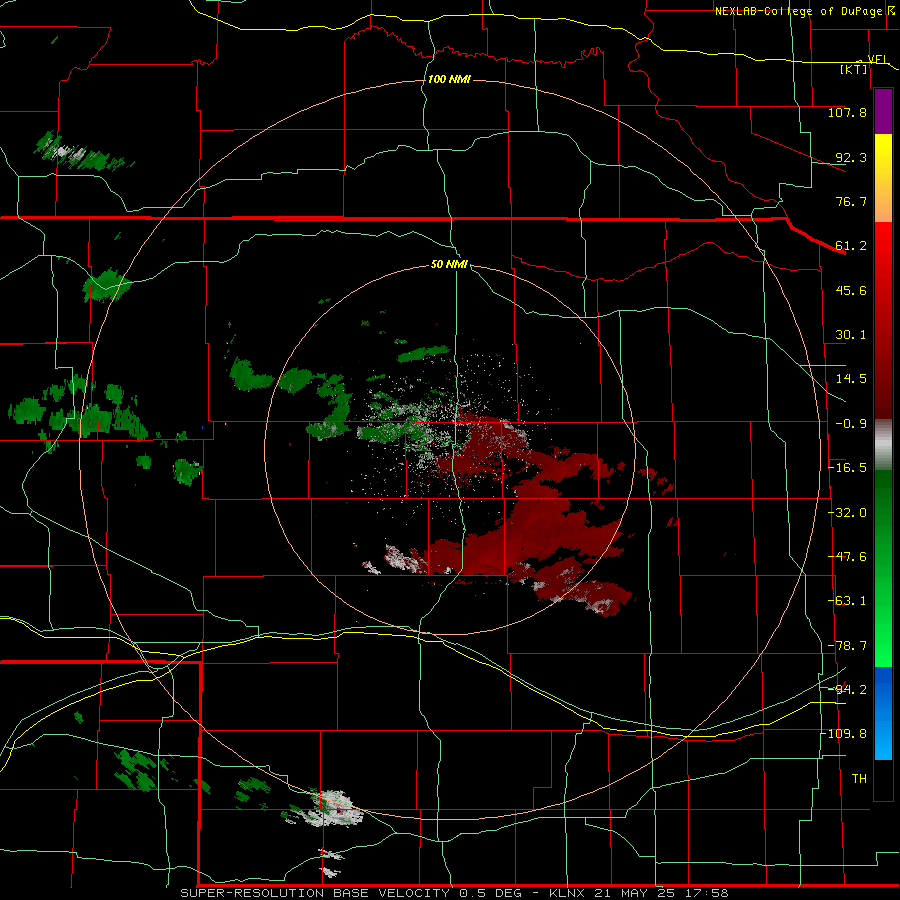This screenshot has height=900, width=900.
Task: Click the 92.3 velocity scale value
Action: click(x=851, y=157)
